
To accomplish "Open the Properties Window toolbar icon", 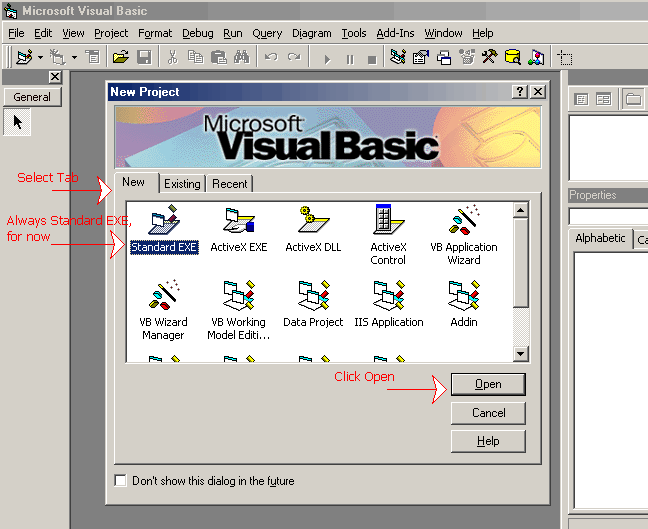I will coord(421,57).
